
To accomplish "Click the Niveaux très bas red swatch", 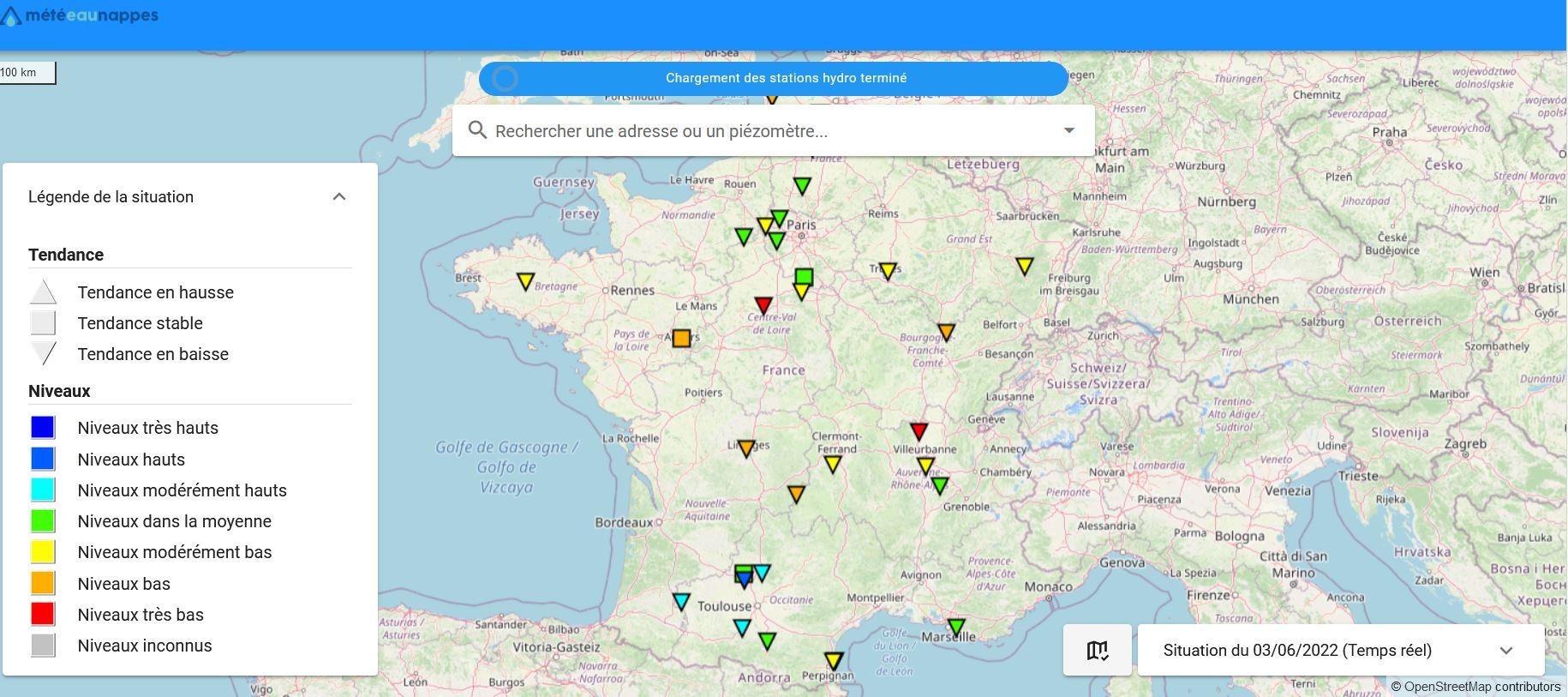I will click(x=43, y=614).
